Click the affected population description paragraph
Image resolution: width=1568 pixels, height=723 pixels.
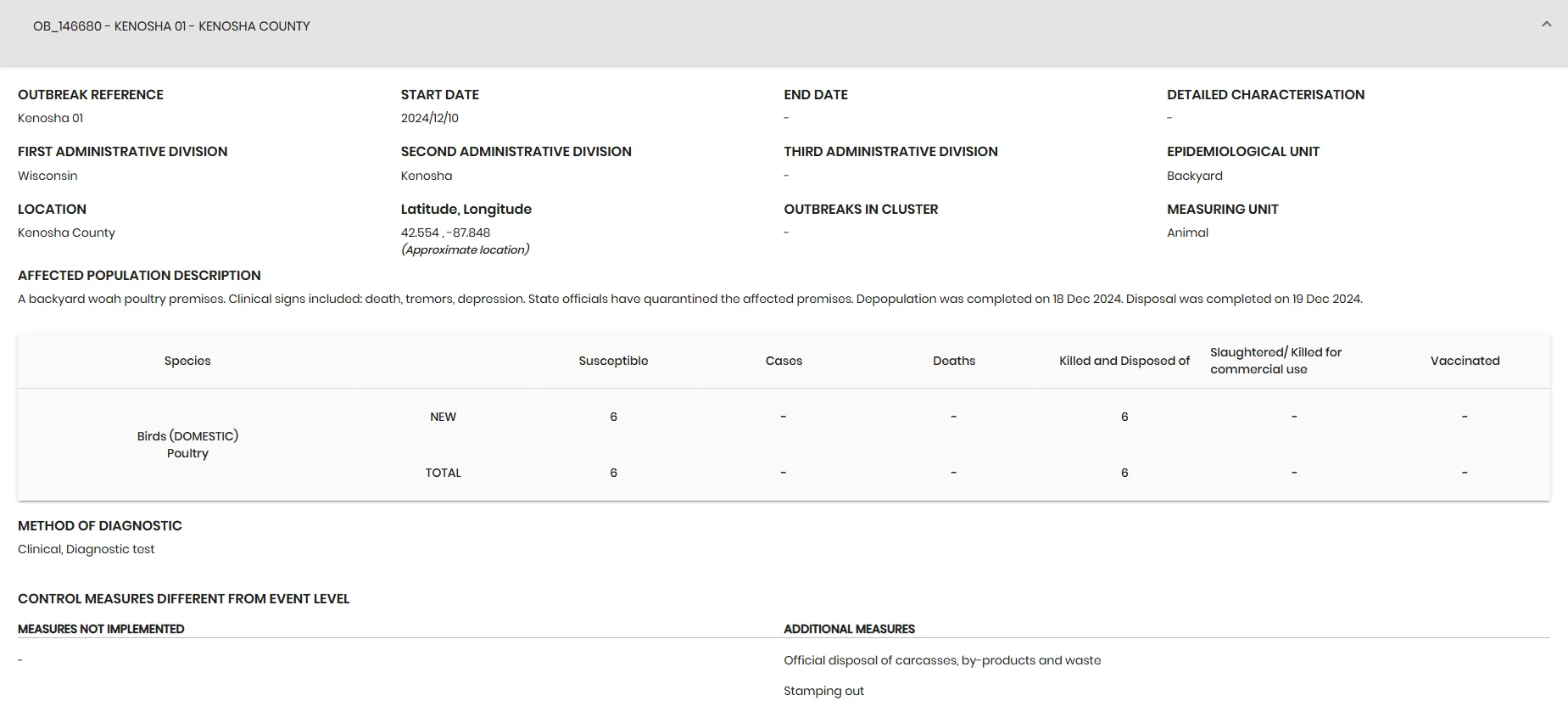(690, 299)
